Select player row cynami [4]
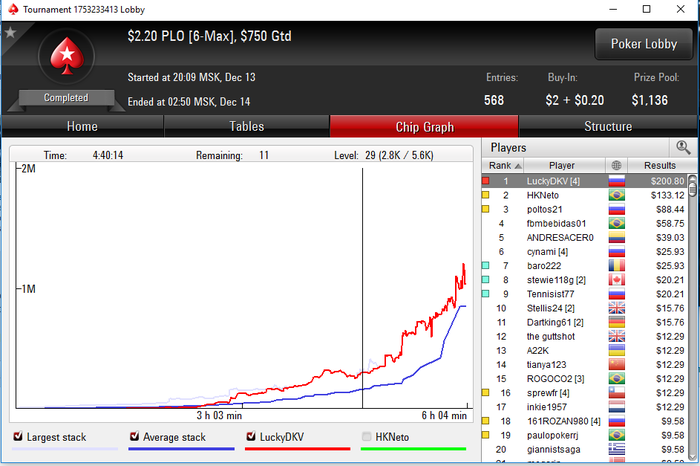Image resolution: width=700 pixels, height=466 pixels. click(x=585, y=252)
